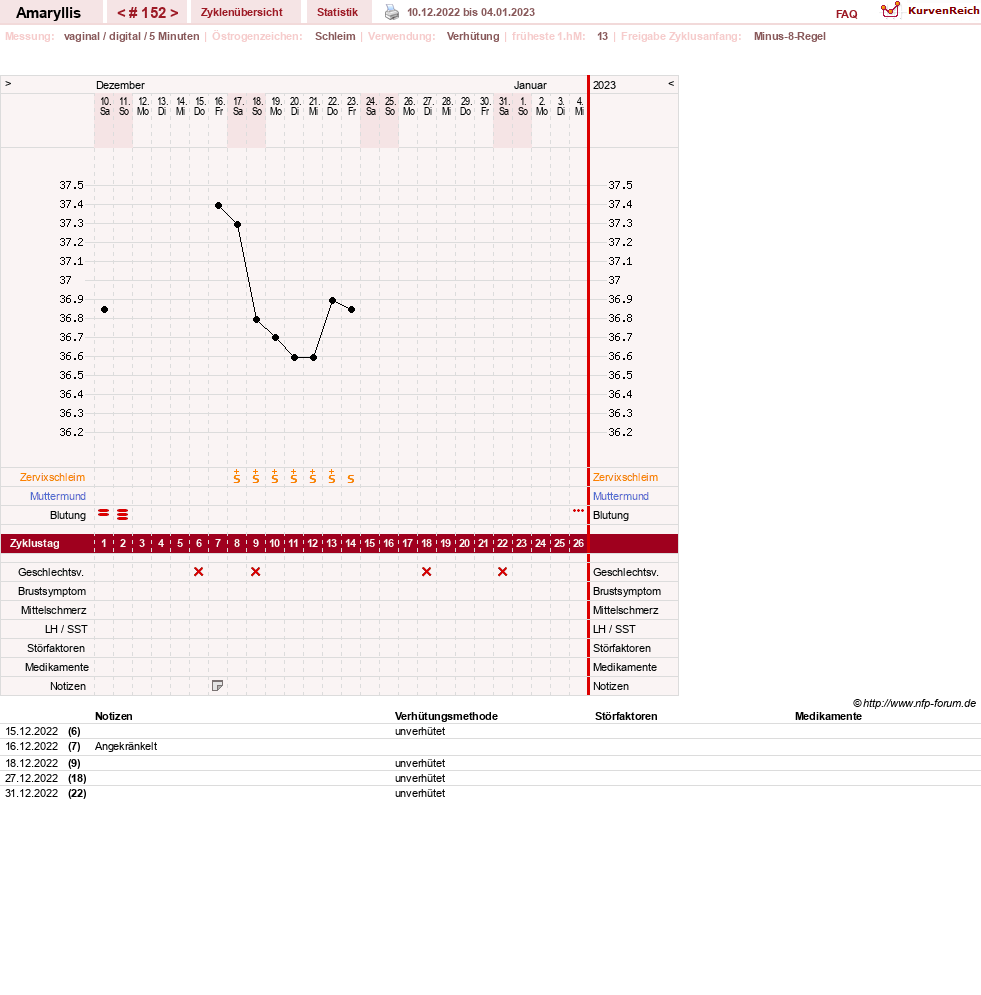
Task: Click the KurvenReich text link
Action: [x=944, y=10]
